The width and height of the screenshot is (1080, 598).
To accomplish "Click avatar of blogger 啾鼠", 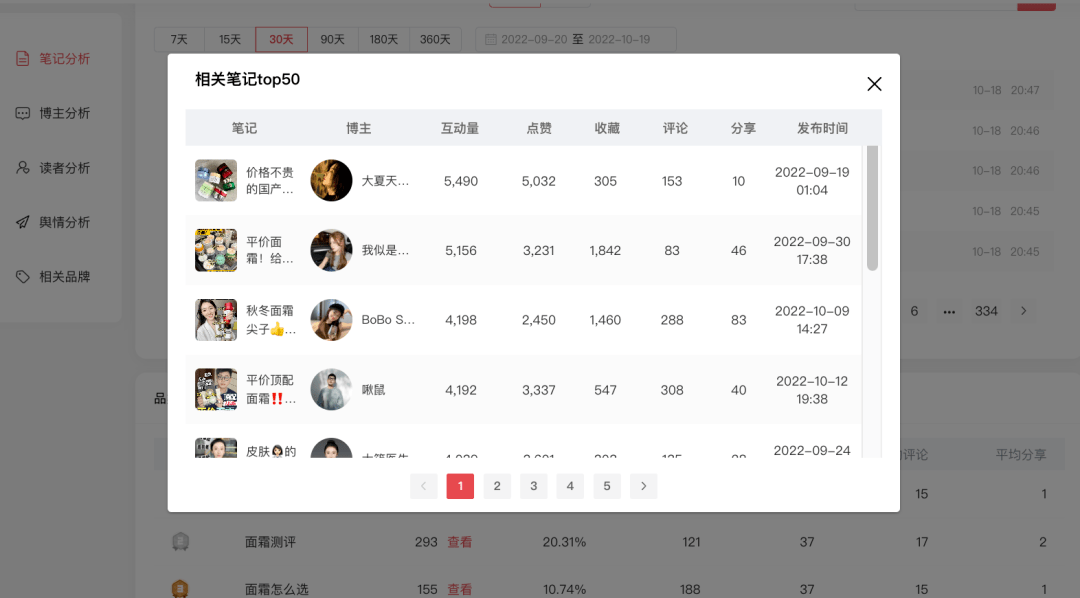I will click(x=331, y=389).
